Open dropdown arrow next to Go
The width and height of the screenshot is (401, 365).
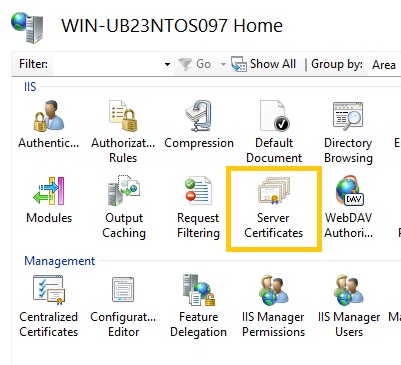223,64
